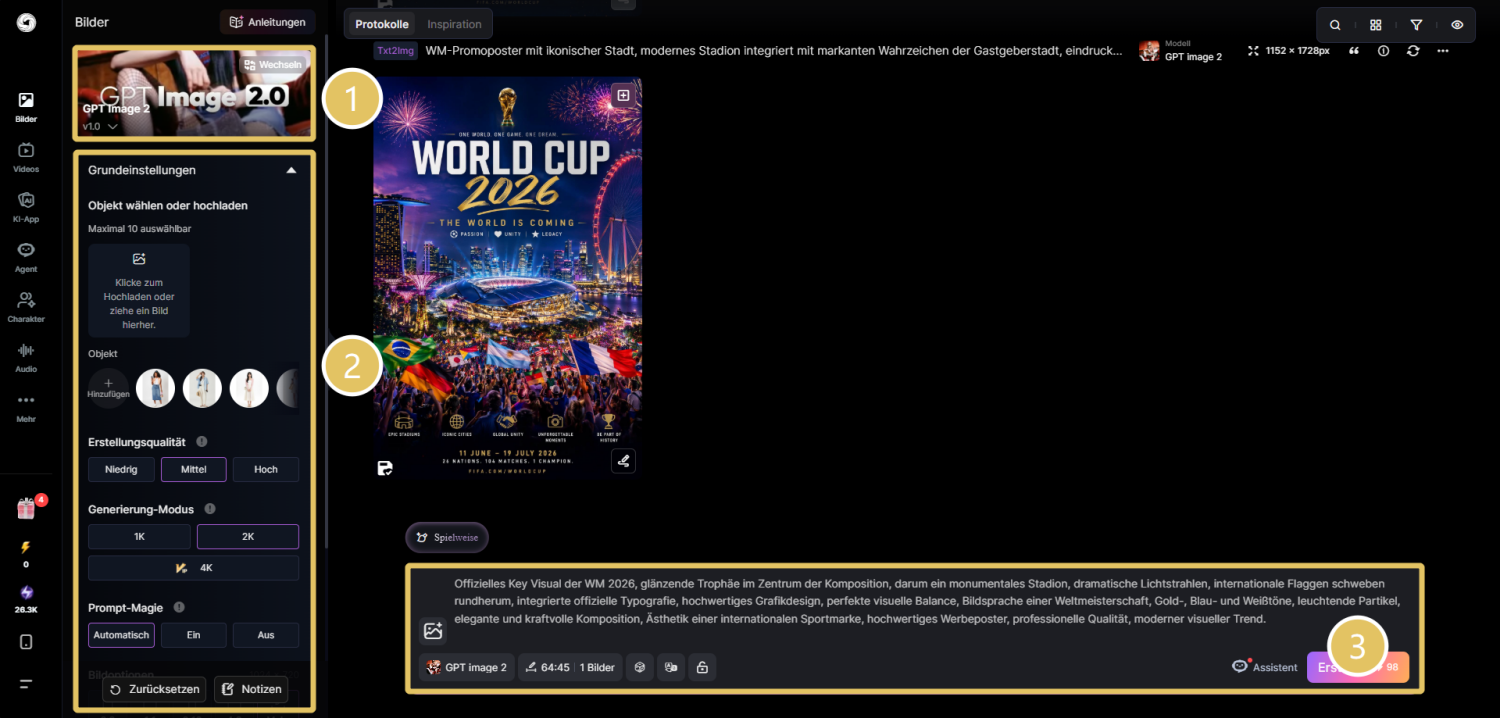Open the v1.0 version dropdown
The height and width of the screenshot is (718, 1500).
(100, 127)
